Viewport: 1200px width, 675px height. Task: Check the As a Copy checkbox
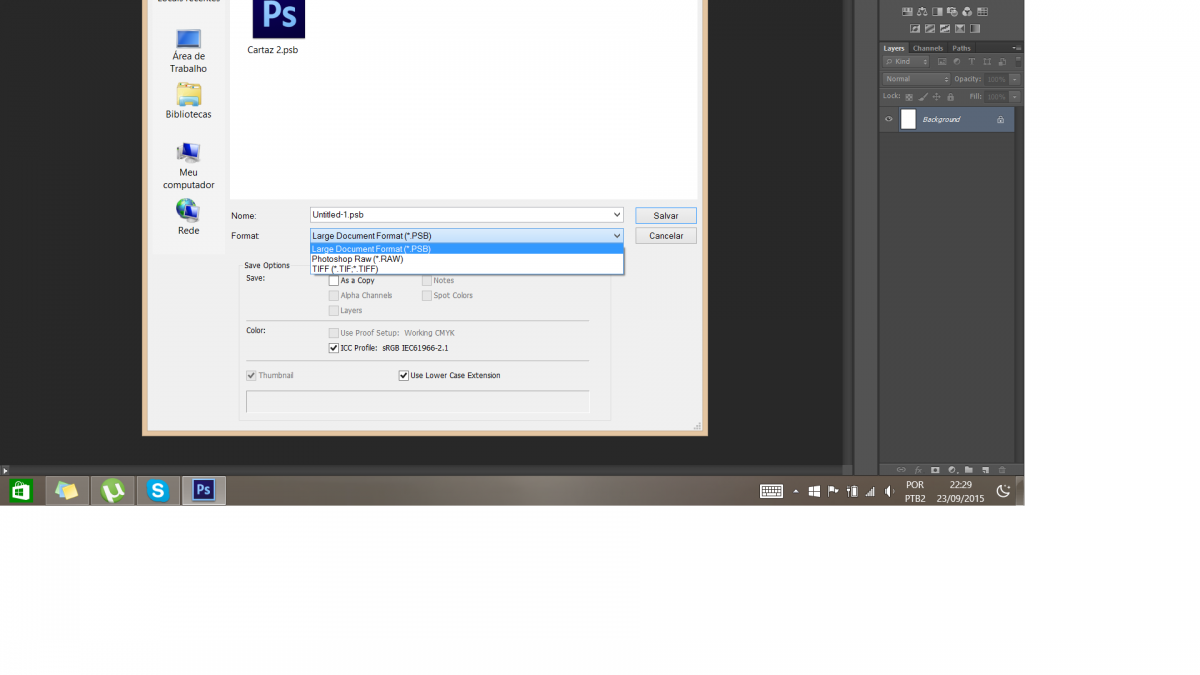(x=334, y=281)
